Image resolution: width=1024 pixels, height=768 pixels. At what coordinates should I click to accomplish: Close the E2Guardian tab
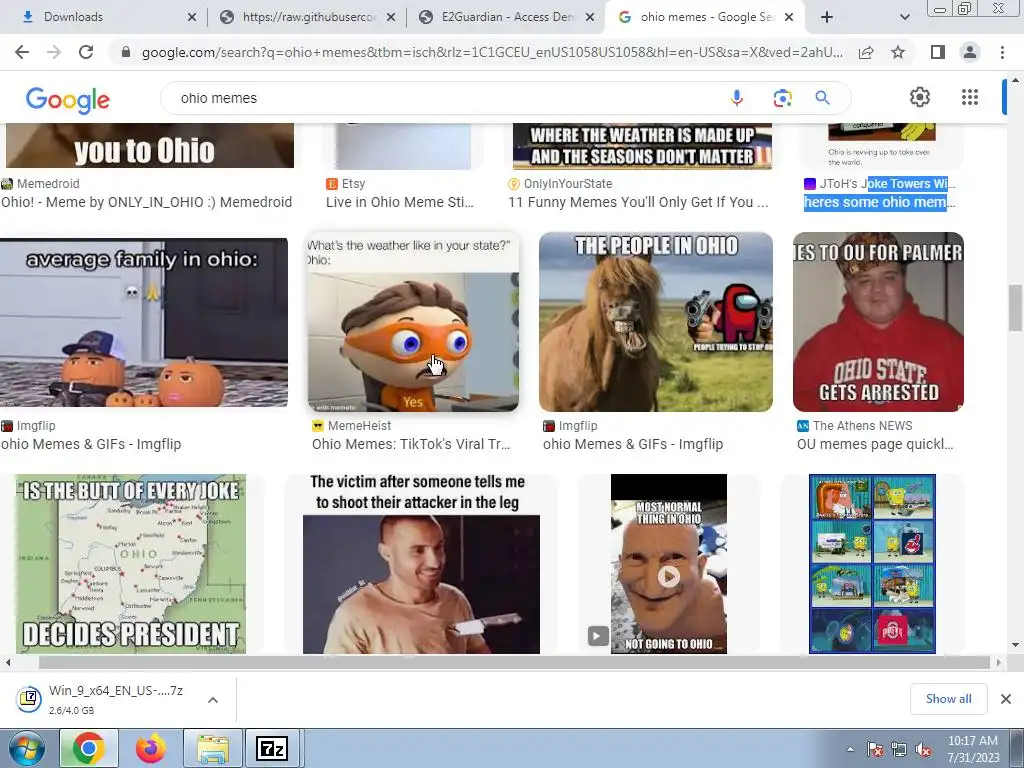click(590, 17)
